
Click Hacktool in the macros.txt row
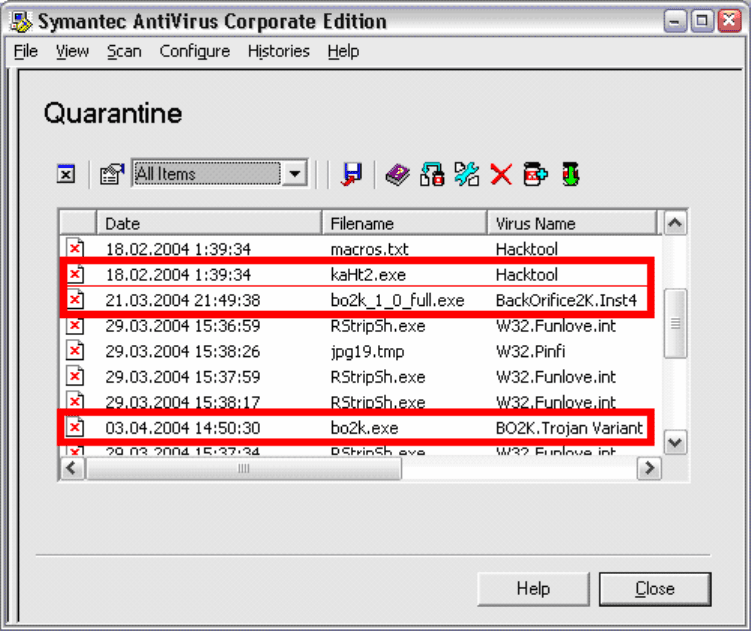[x=527, y=249]
